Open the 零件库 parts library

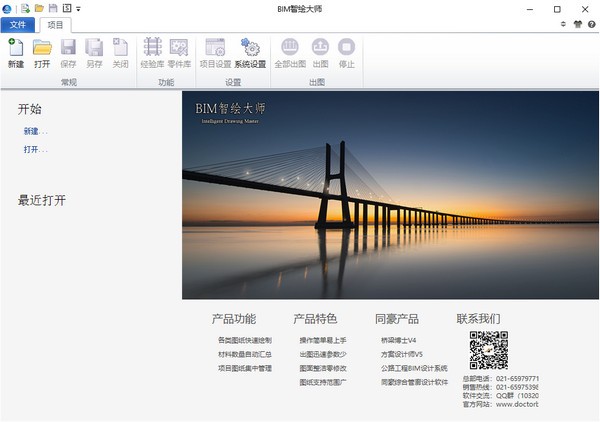(x=179, y=52)
